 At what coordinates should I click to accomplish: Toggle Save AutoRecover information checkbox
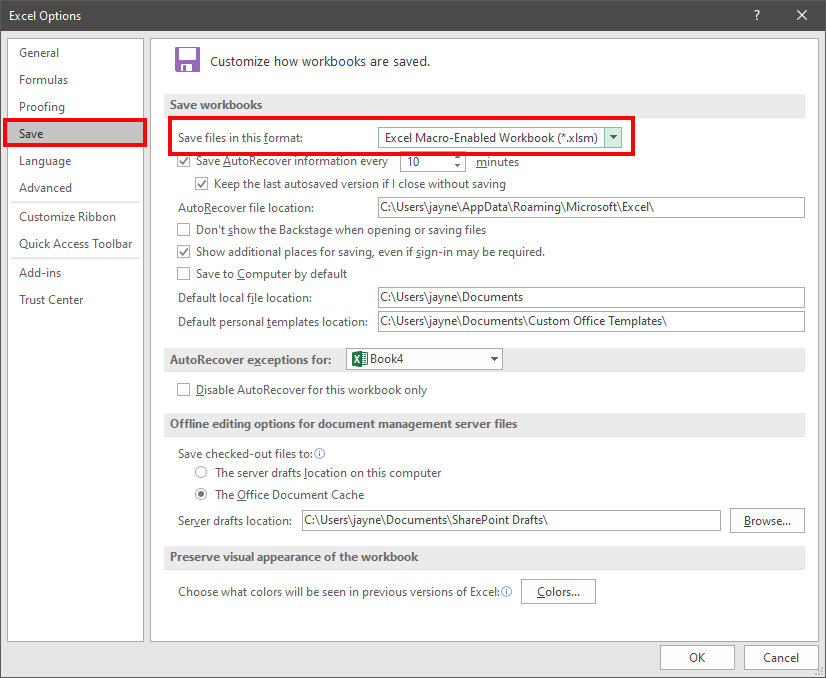(x=183, y=161)
